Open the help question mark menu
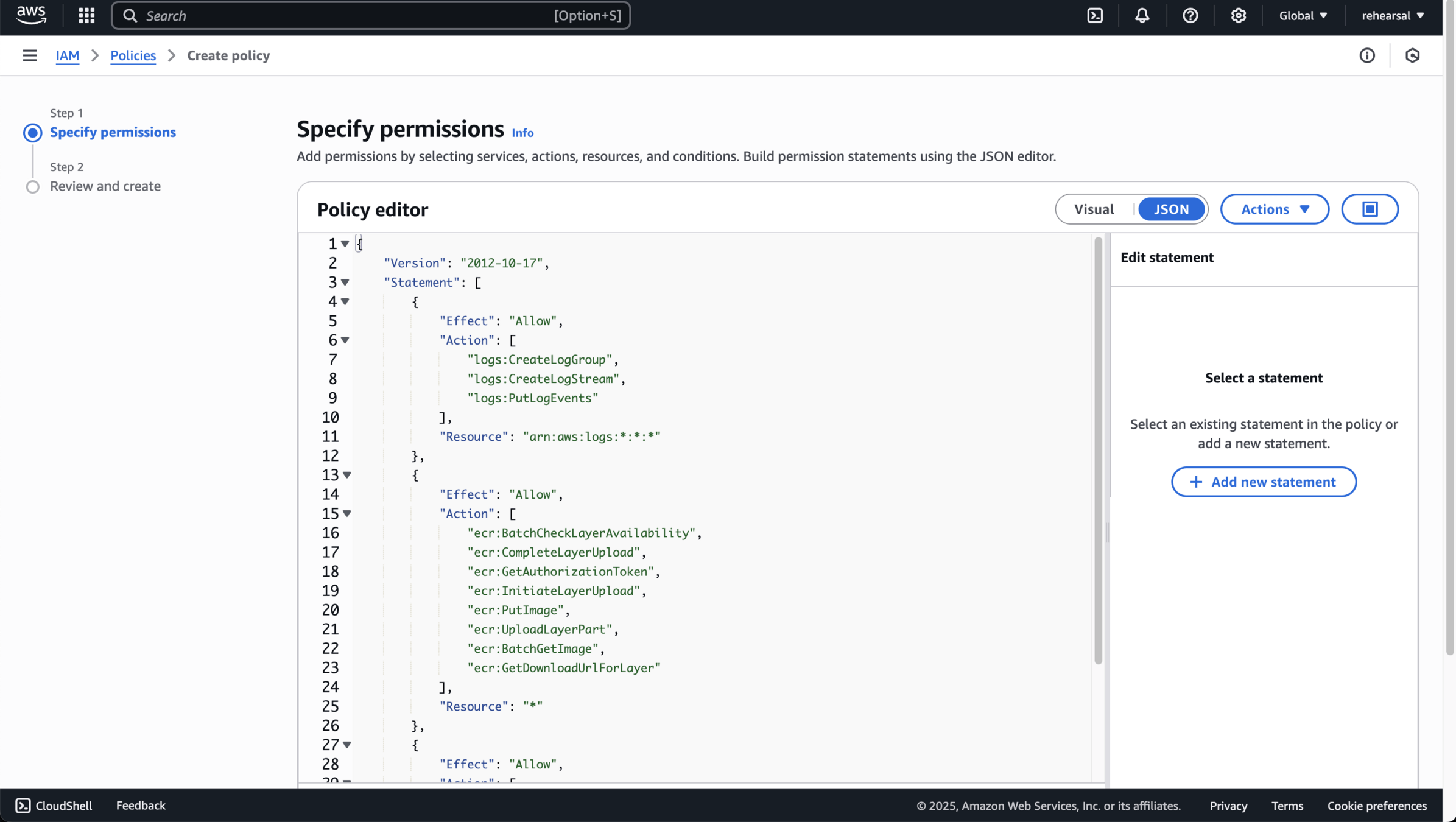 (x=1190, y=16)
